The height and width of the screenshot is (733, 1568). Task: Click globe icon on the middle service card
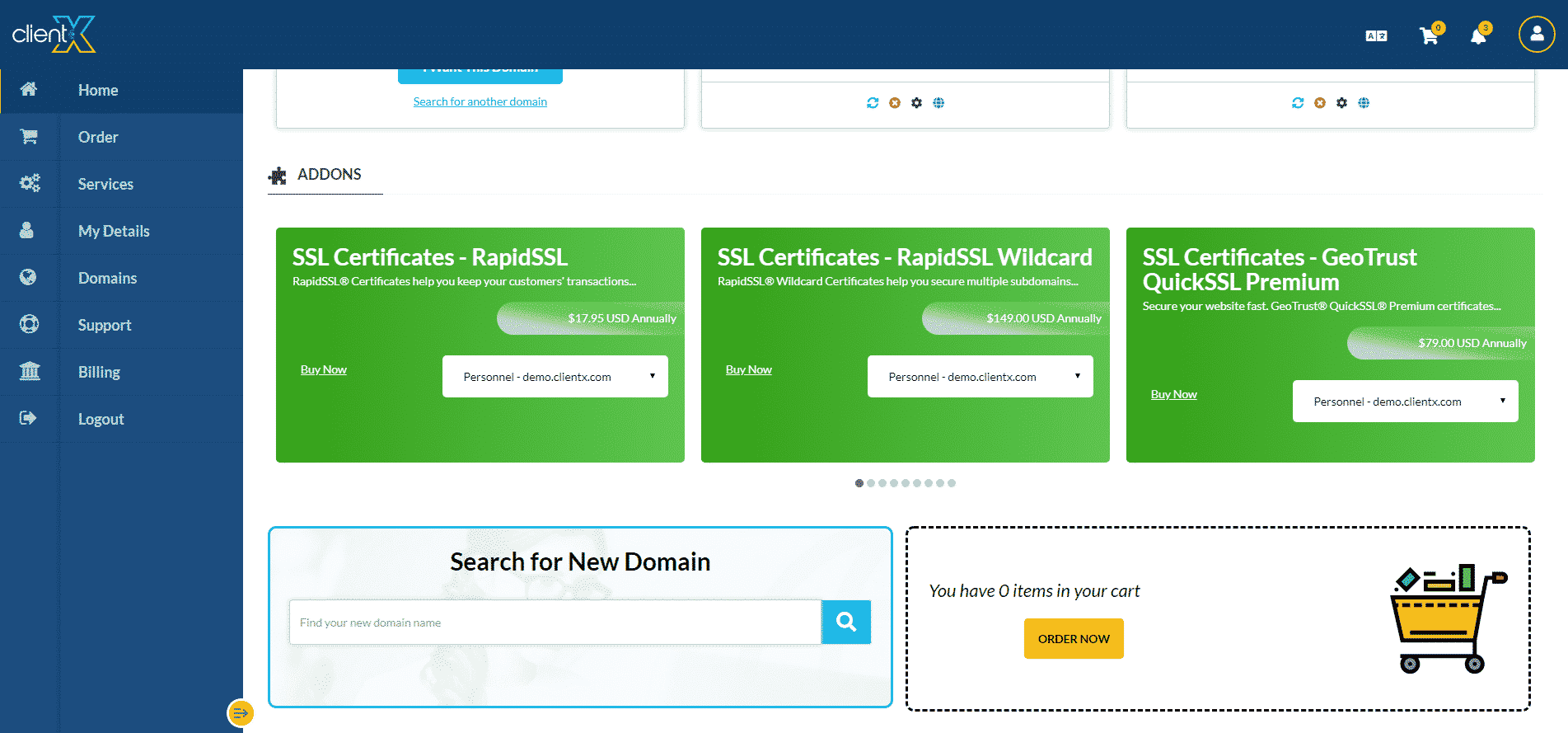coord(938,103)
